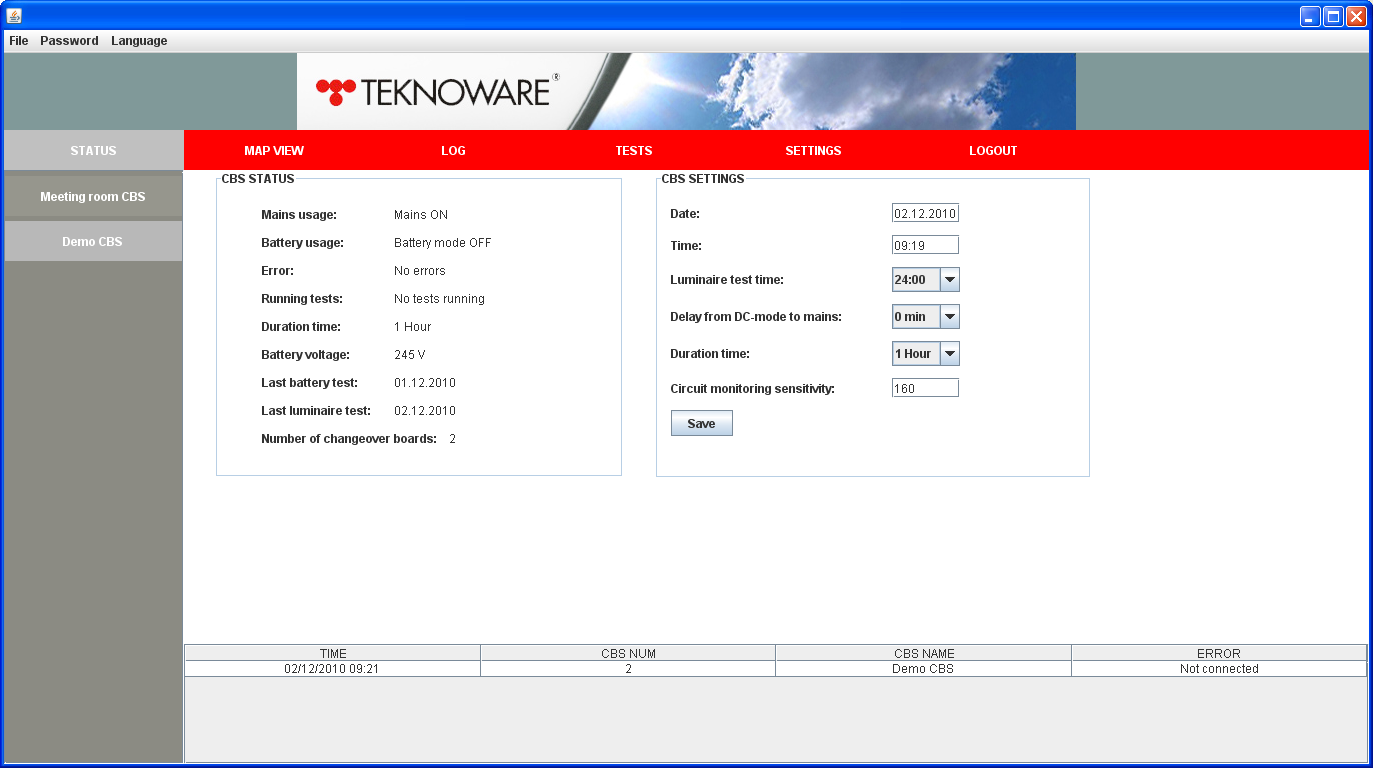Click the Save button
1373x768 pixels.
click(702, 424)
